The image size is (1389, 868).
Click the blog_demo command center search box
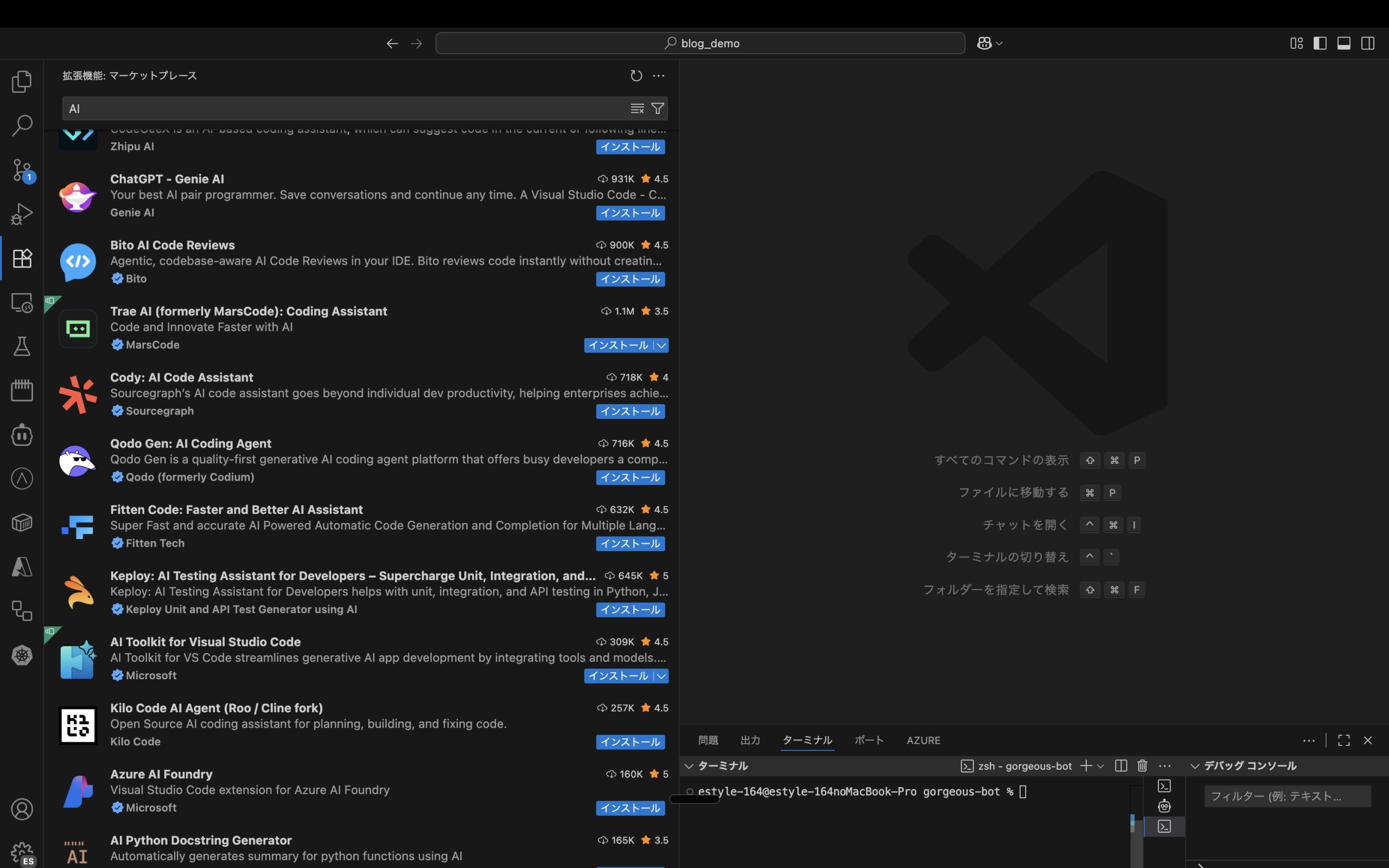(700, 43)
